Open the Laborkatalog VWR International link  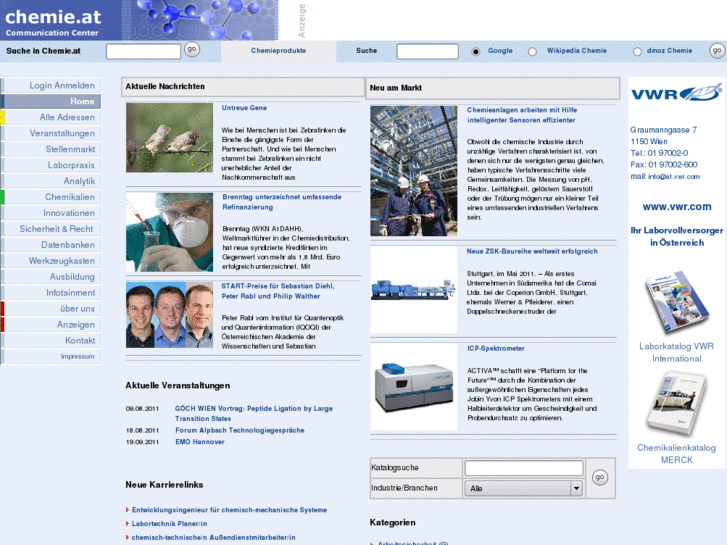676,353
